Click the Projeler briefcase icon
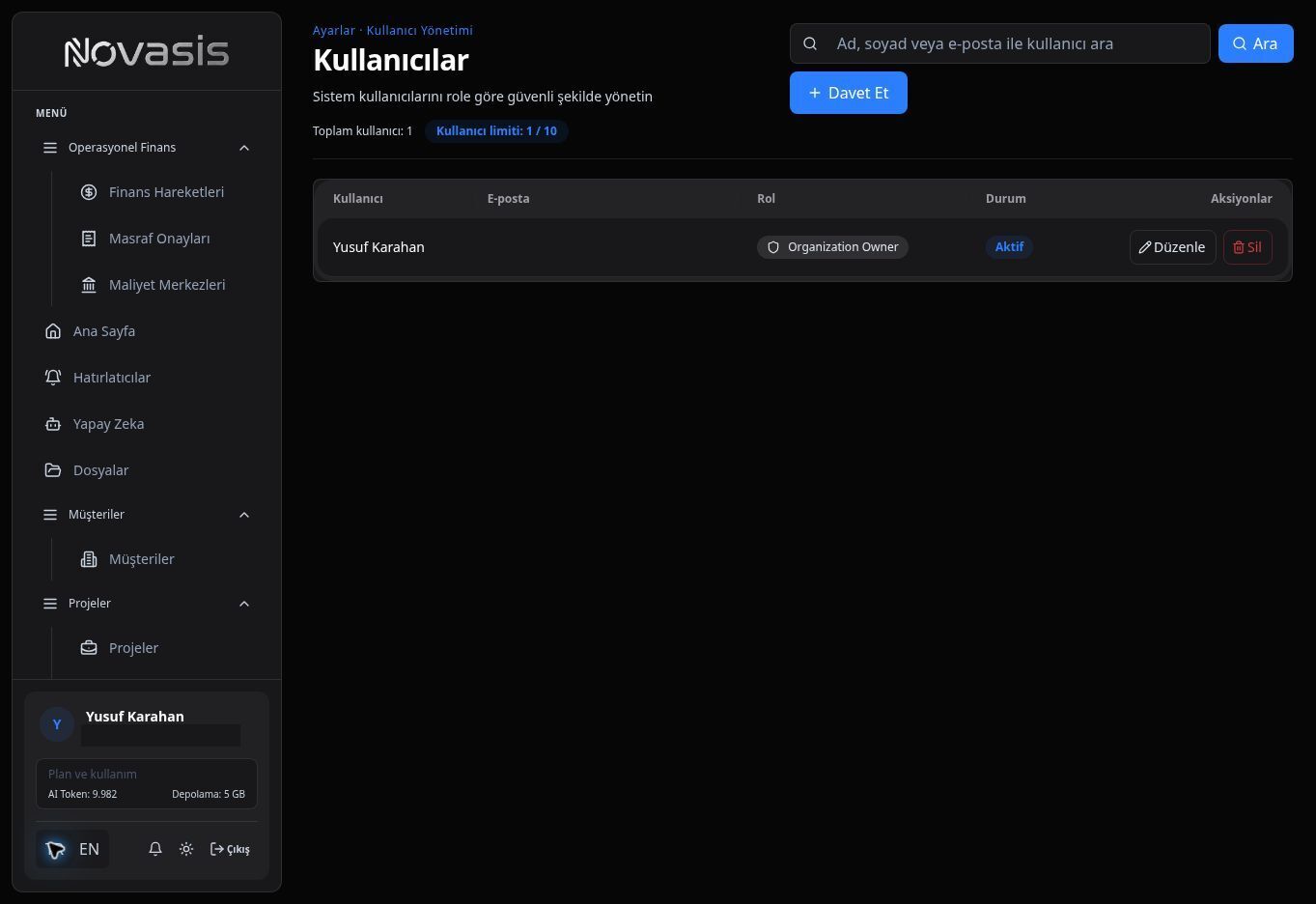Screen dimensions: 1316x904 click(x=89, y=648)
